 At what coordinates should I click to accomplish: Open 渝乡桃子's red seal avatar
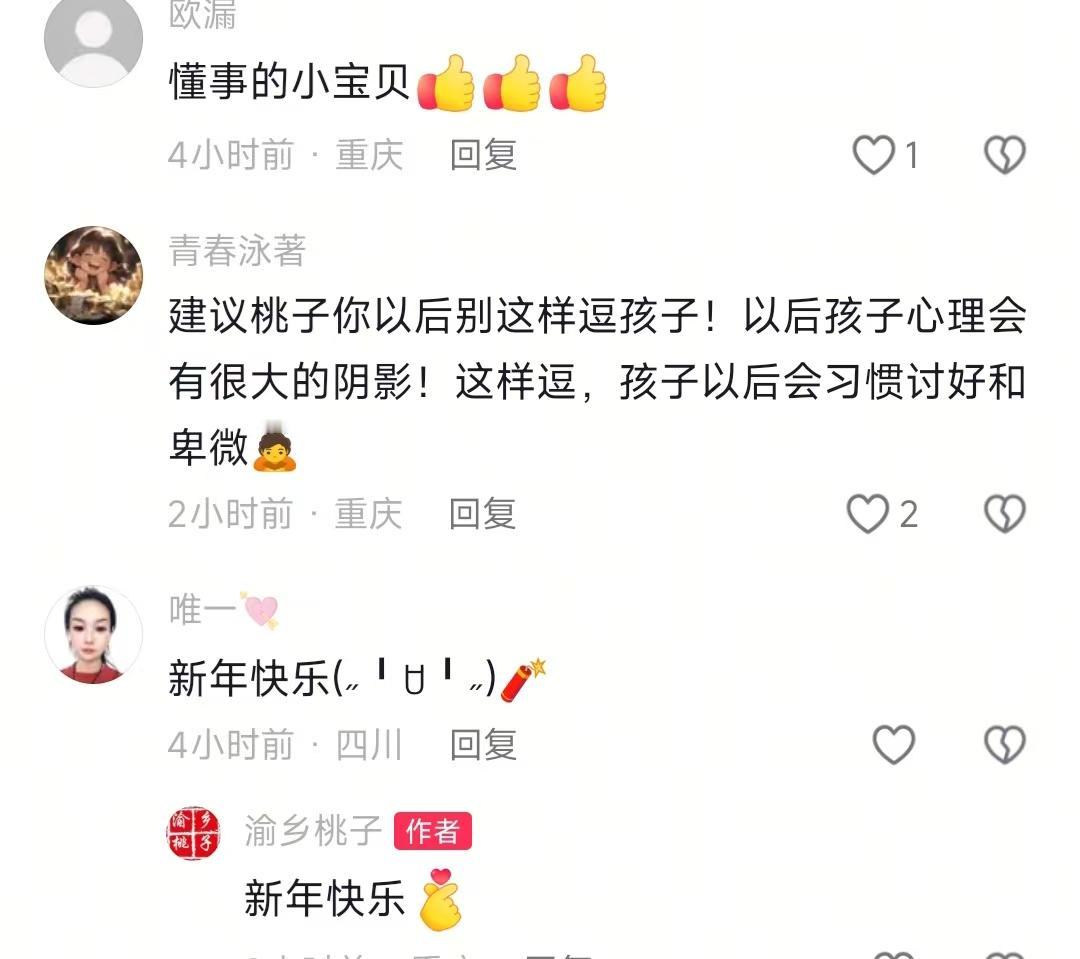(x=193, y=834)
